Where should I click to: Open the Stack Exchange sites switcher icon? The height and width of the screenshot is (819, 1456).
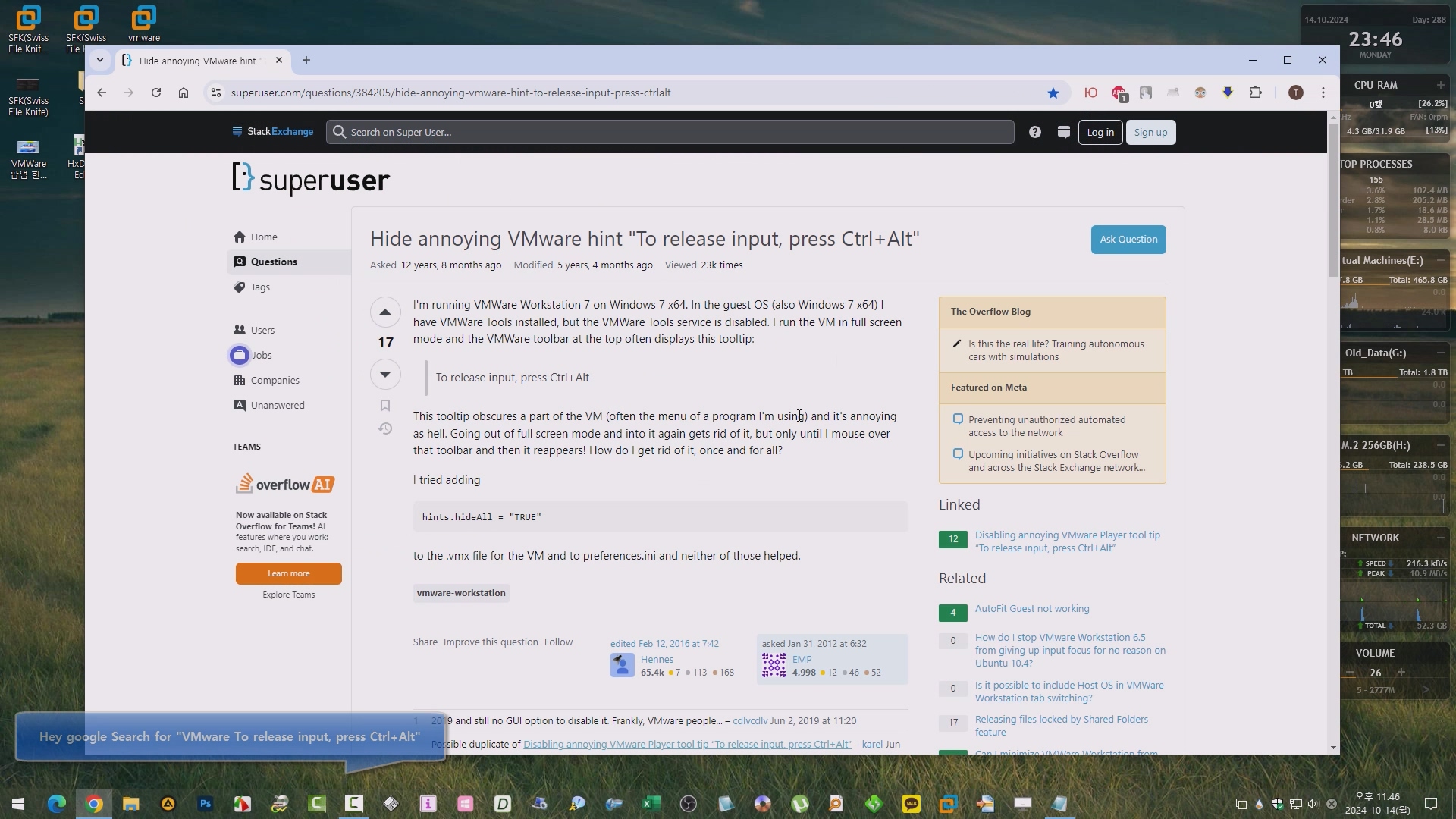tap(1064, 132)
